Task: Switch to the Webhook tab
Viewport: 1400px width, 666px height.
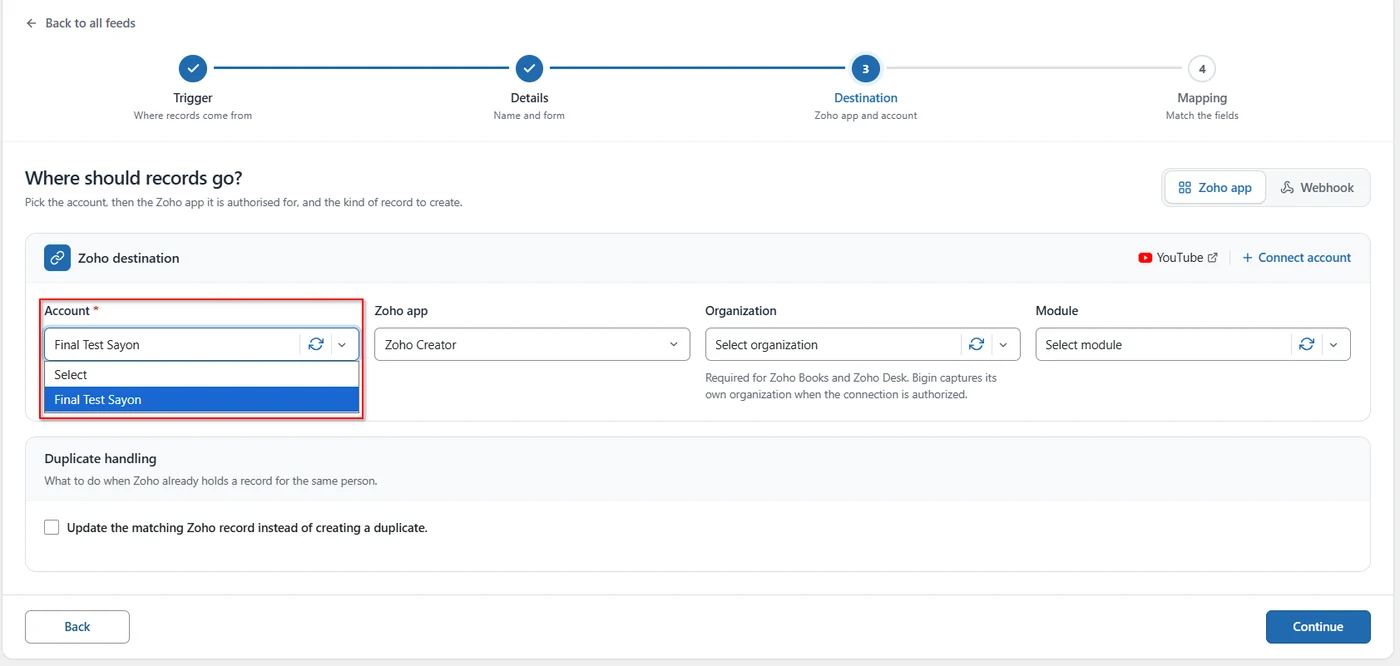Action: 1317,187
